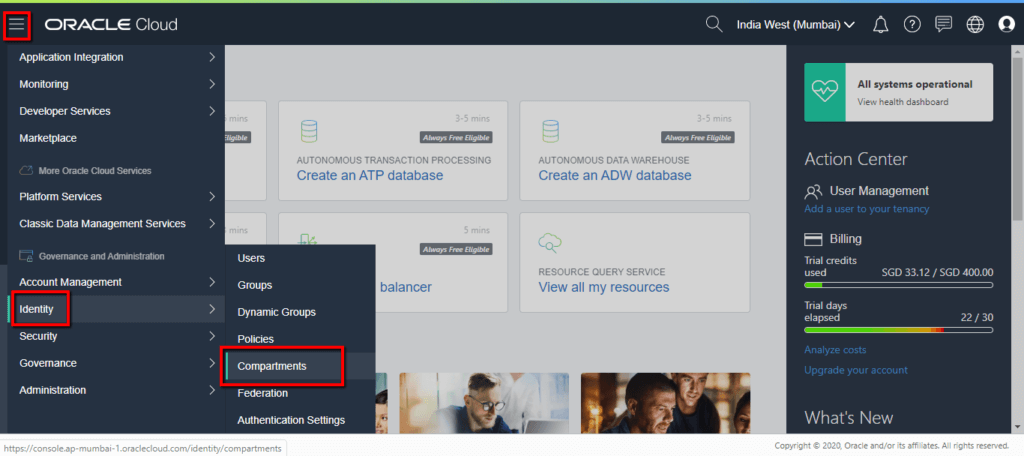Click the User Management people icon
This screenshot has width=1024, height=456.
click(x=814, y=191)
